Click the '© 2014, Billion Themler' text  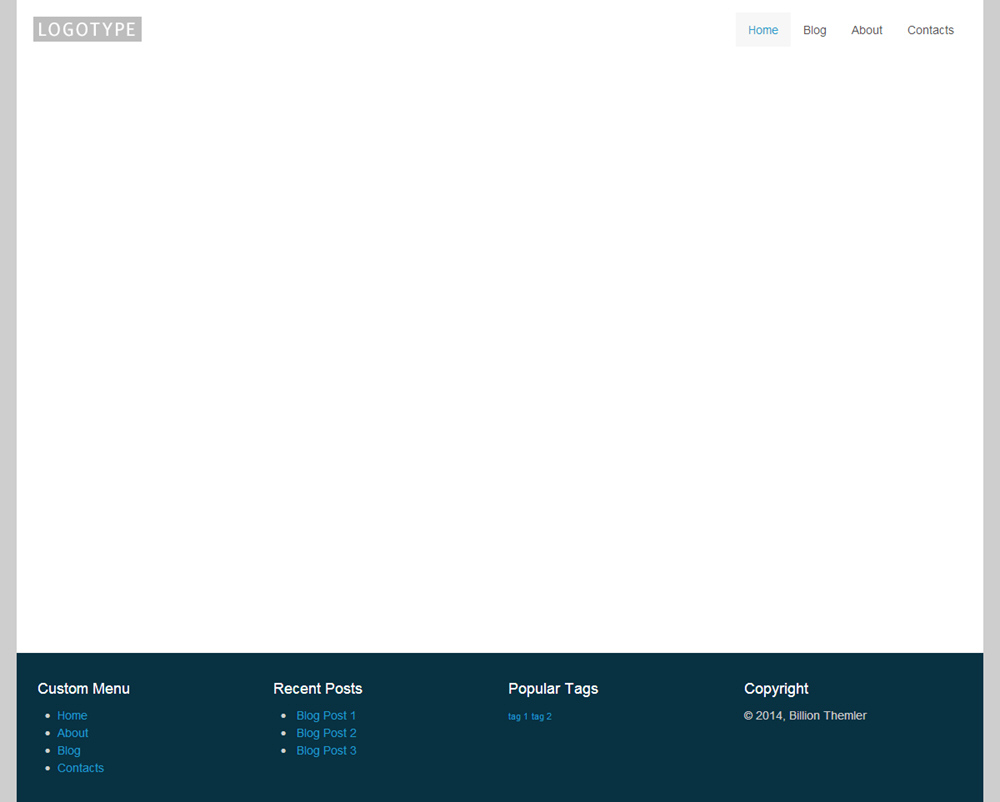point(805,716)
